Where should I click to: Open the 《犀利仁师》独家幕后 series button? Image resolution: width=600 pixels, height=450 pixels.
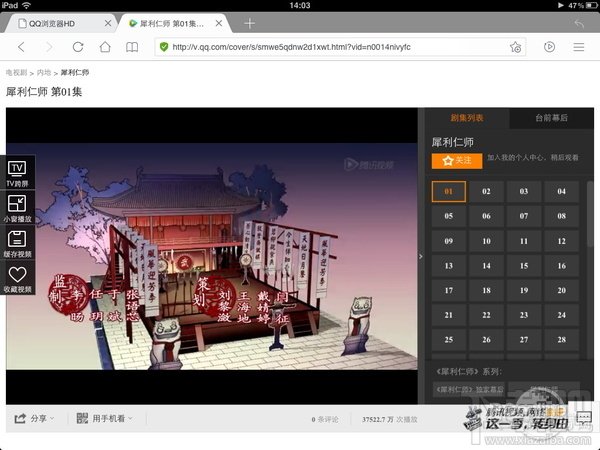click(x=469, y=390)
